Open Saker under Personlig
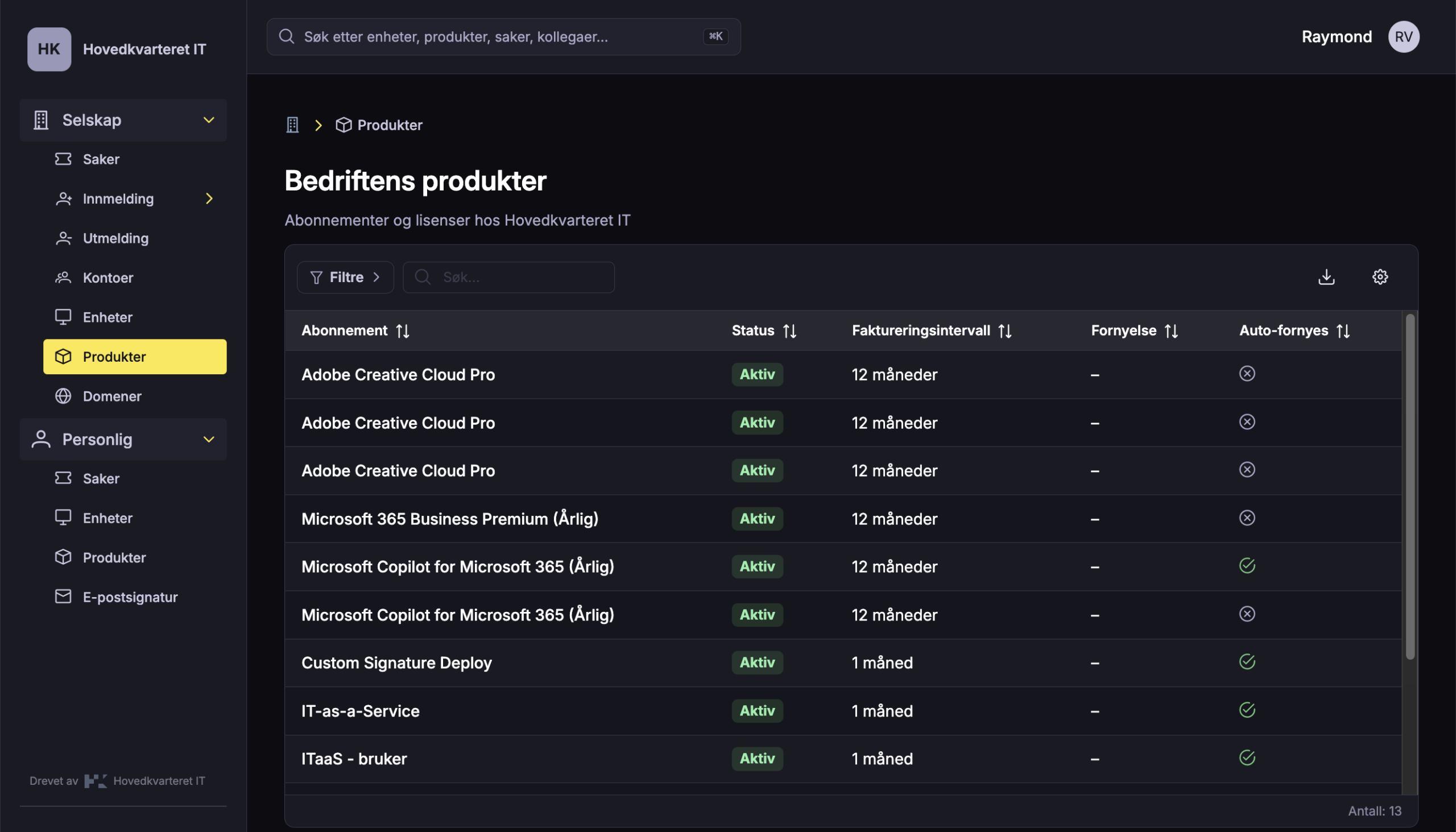The width and height of the screenshot is (1456, 832). point(135,478)
